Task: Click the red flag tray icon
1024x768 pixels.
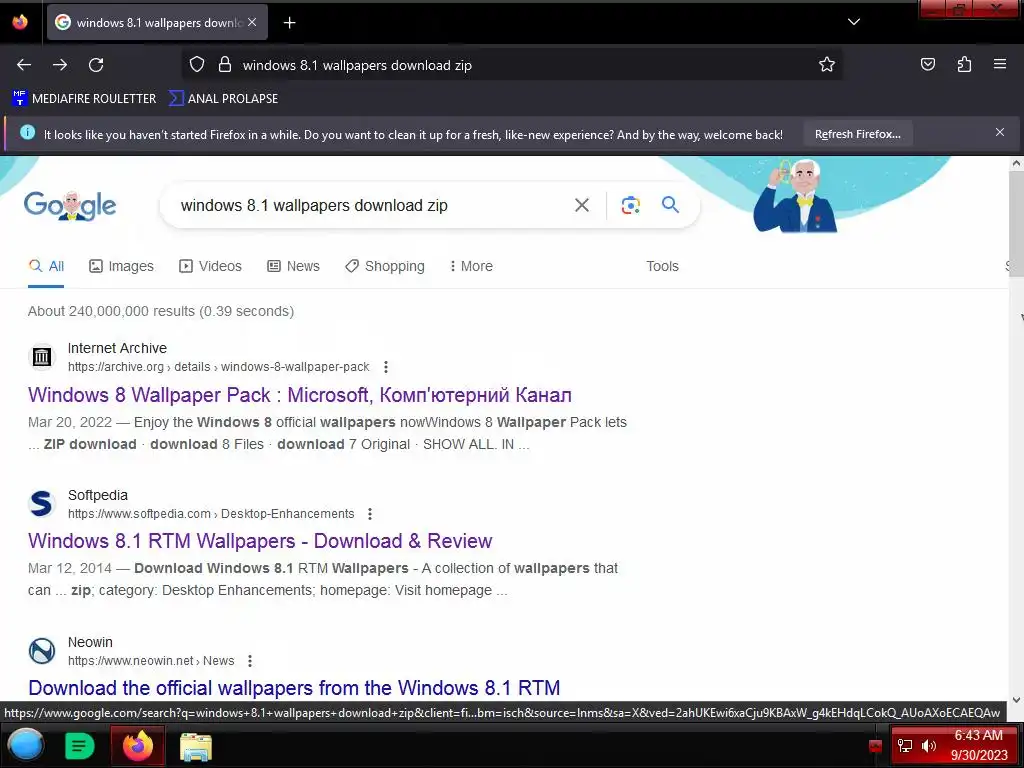Action: tap(875, 746)
